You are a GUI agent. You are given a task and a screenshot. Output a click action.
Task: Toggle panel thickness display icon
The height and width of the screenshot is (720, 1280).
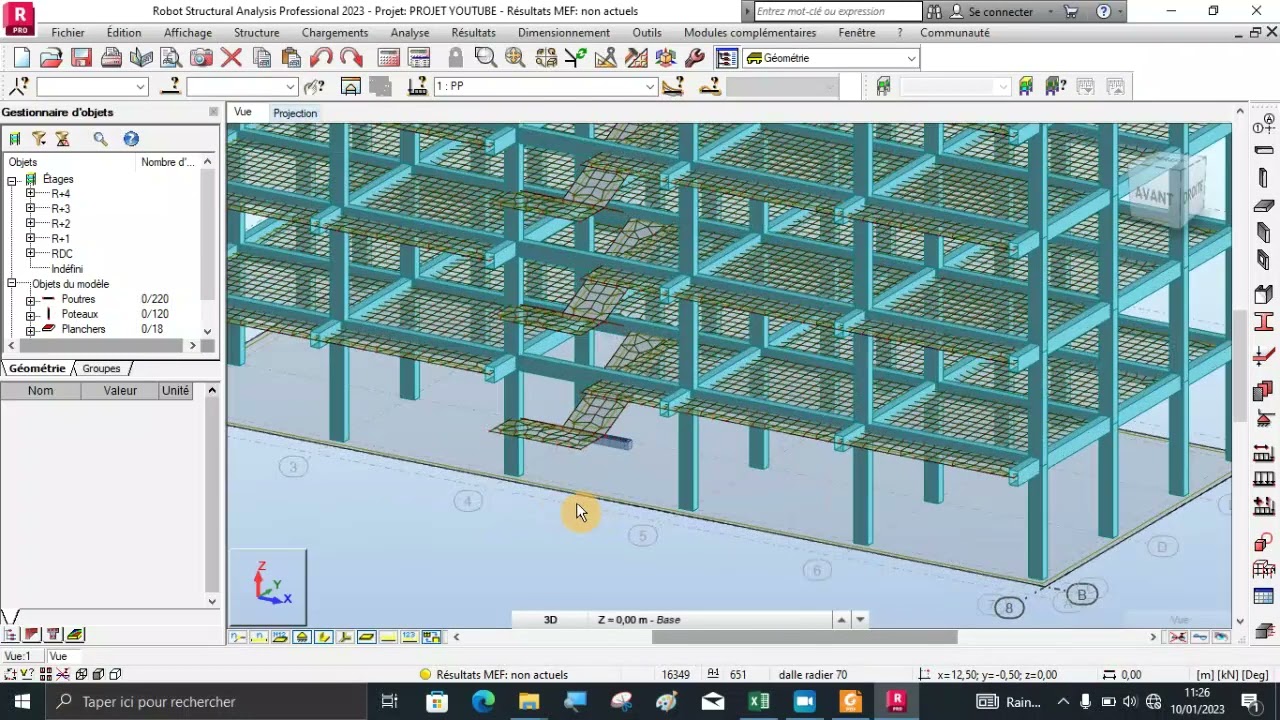coord(366,637)
